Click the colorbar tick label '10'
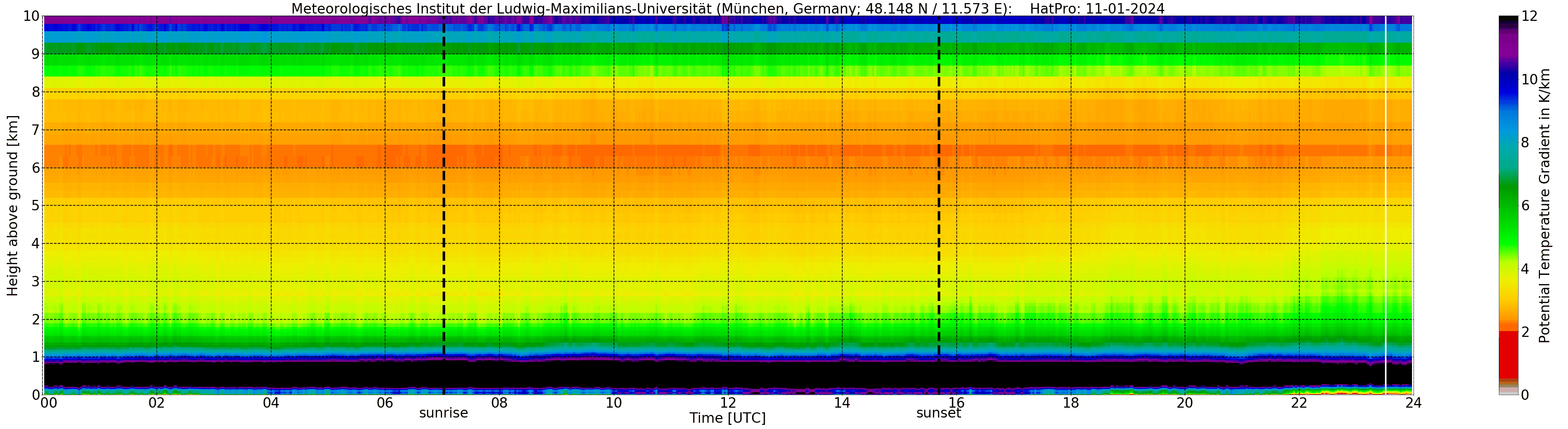The height and width of the screenshot is (429, 1568). pos(1529,79)
